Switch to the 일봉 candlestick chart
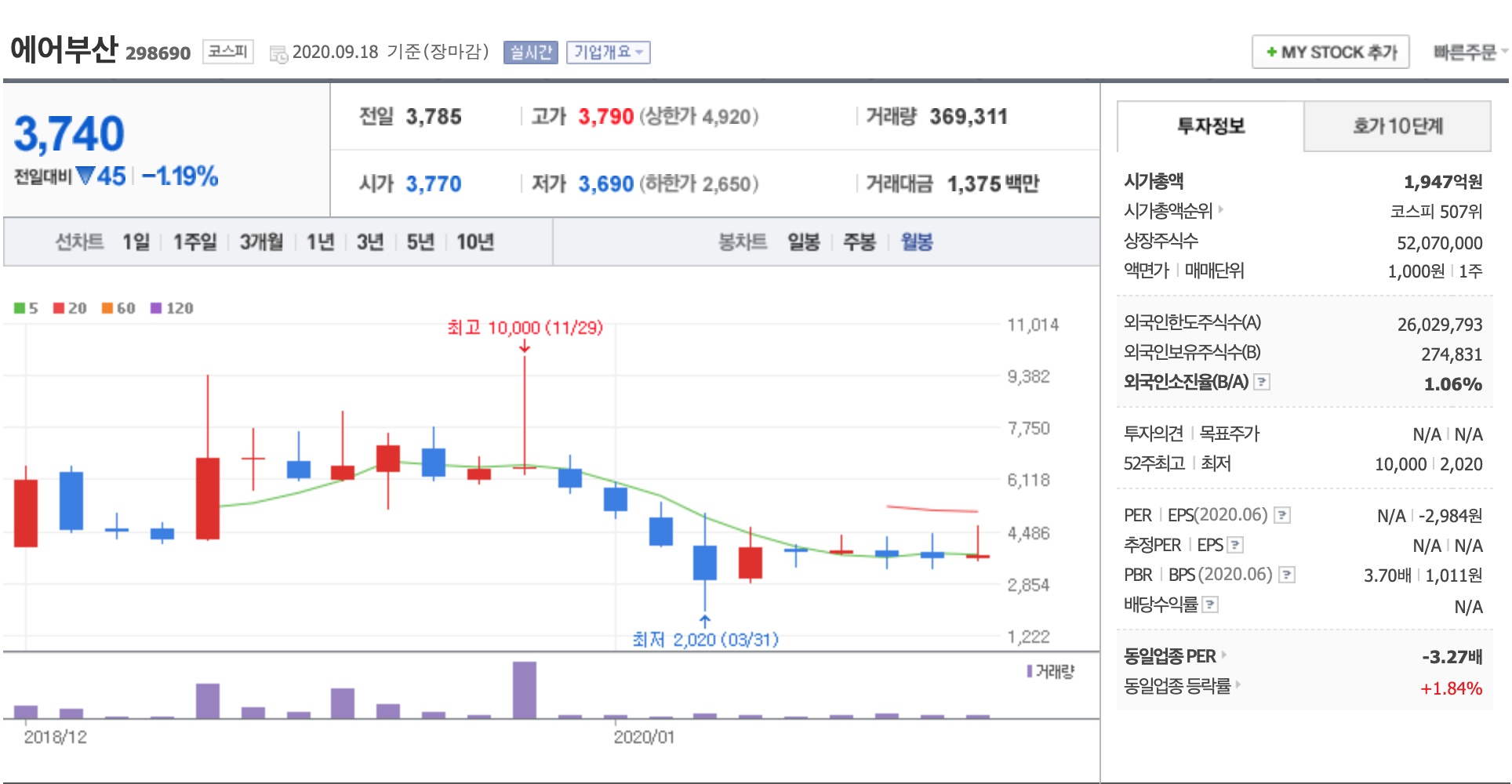This screenshot has width=1512, height=784. [x=804, y=242]
